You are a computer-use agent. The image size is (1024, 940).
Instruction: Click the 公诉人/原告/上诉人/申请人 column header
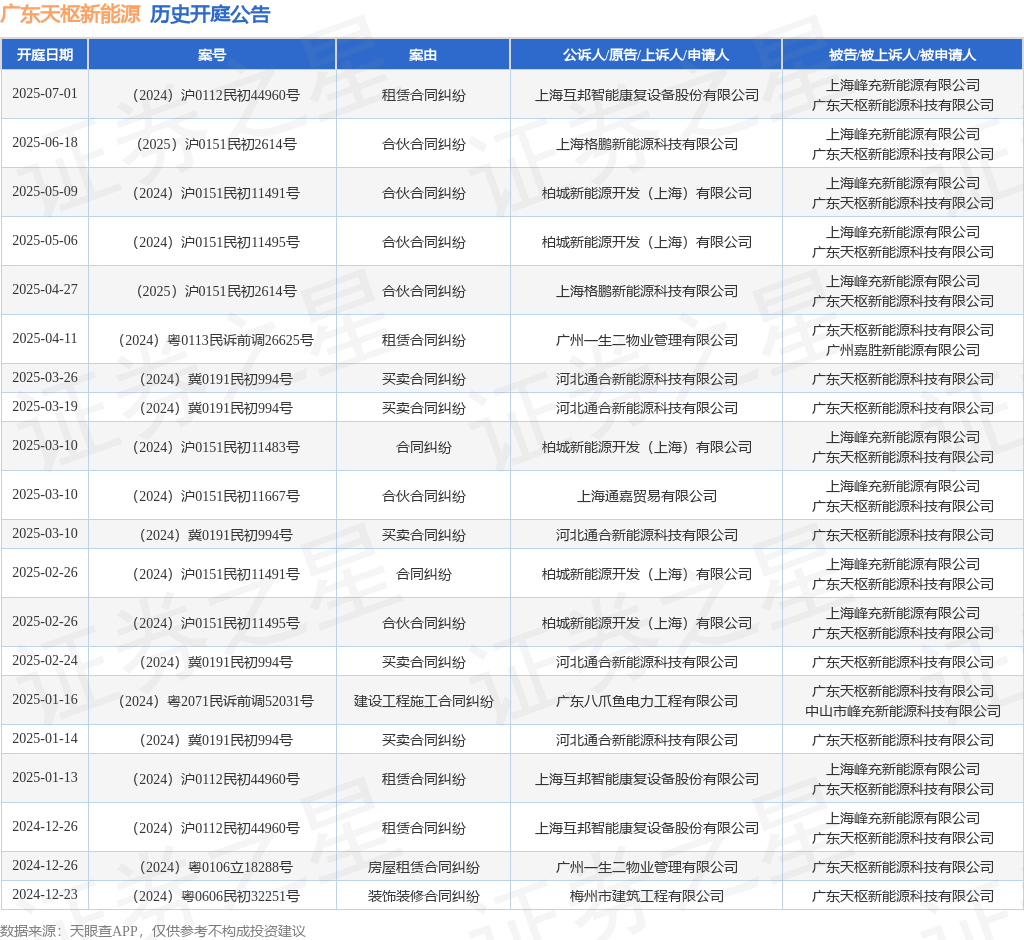[646, 55]
